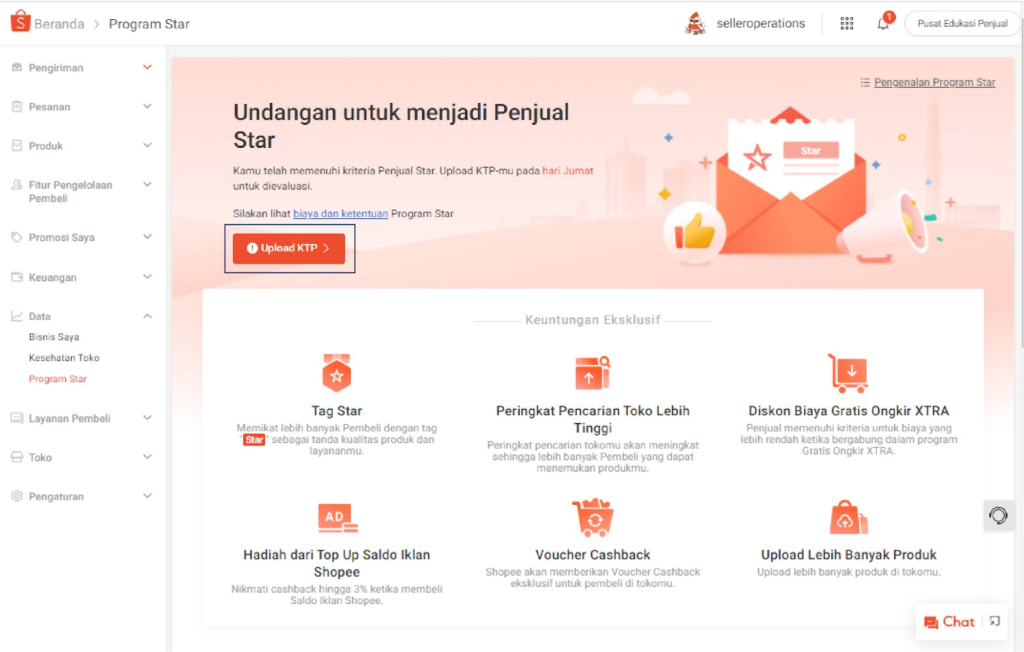The height and width of the screenshot is (652, 1024).
Task: Open the apps grid icon
Action: coord(846,24)
